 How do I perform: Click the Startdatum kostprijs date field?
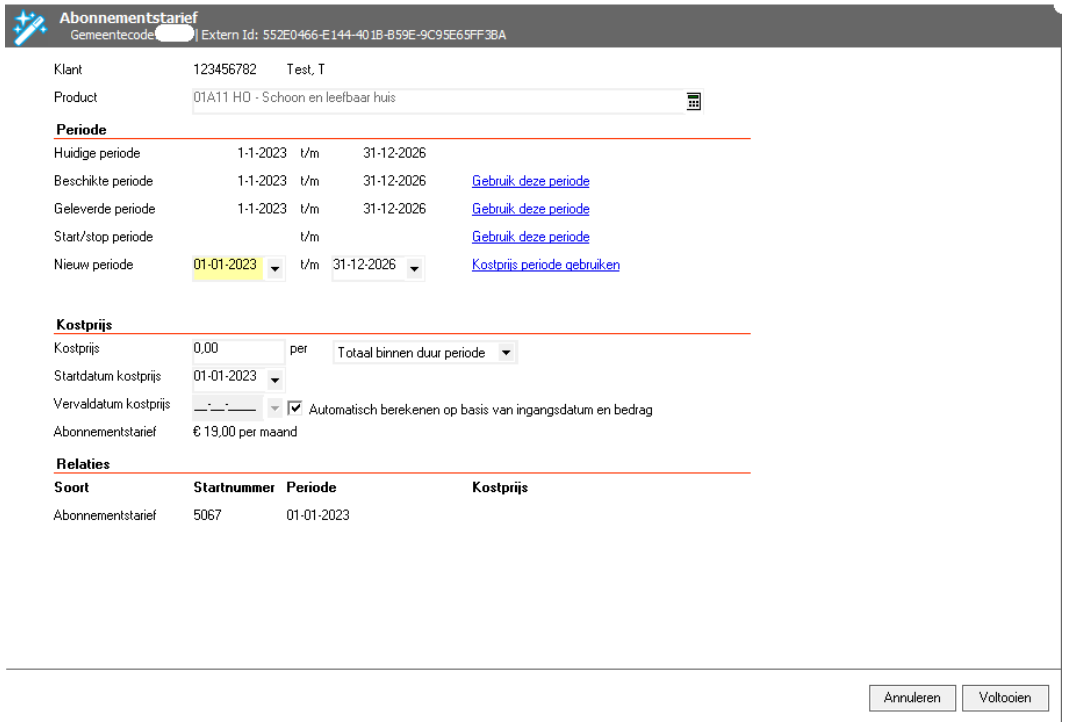pyautogui.click(x=227, y=377)
